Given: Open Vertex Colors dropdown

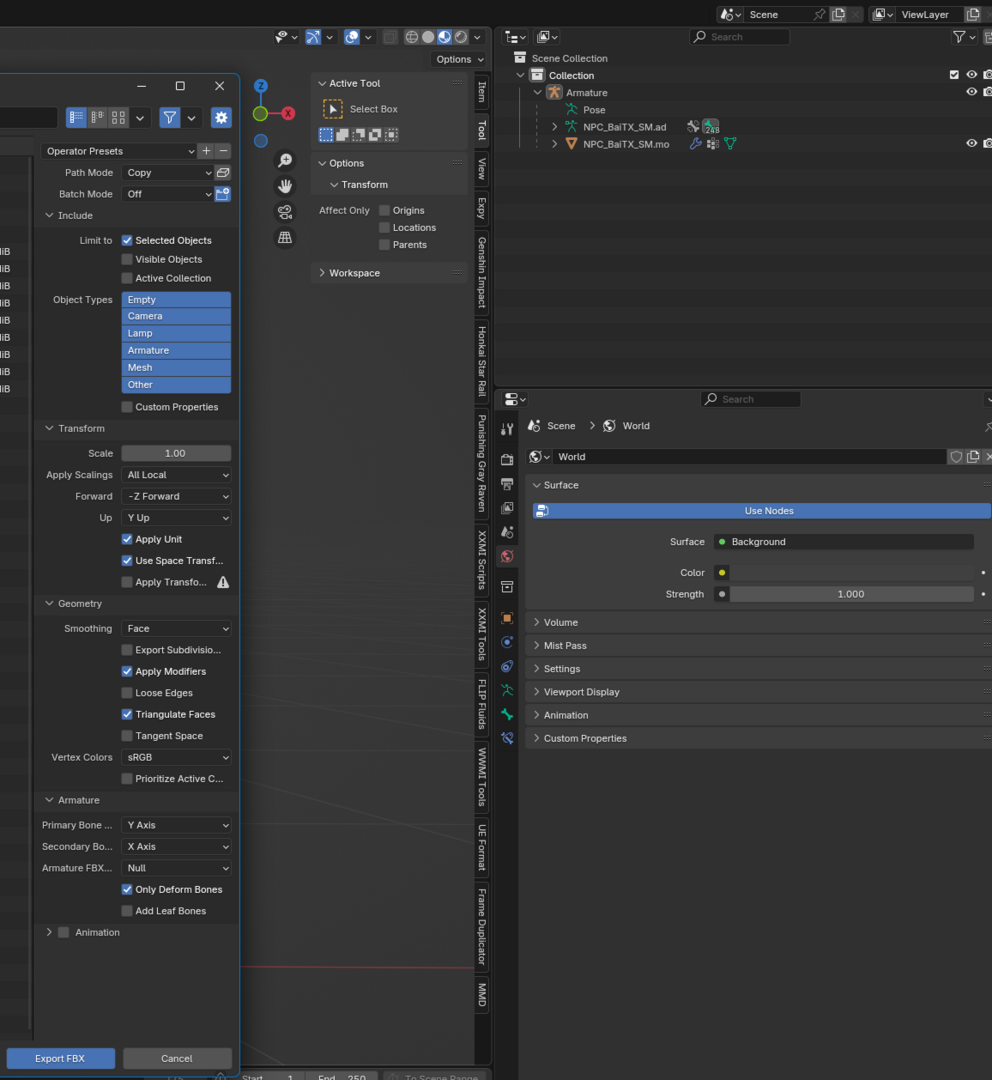Looking at the screenshot, I should pyautogui.click(x=176, y=758).
